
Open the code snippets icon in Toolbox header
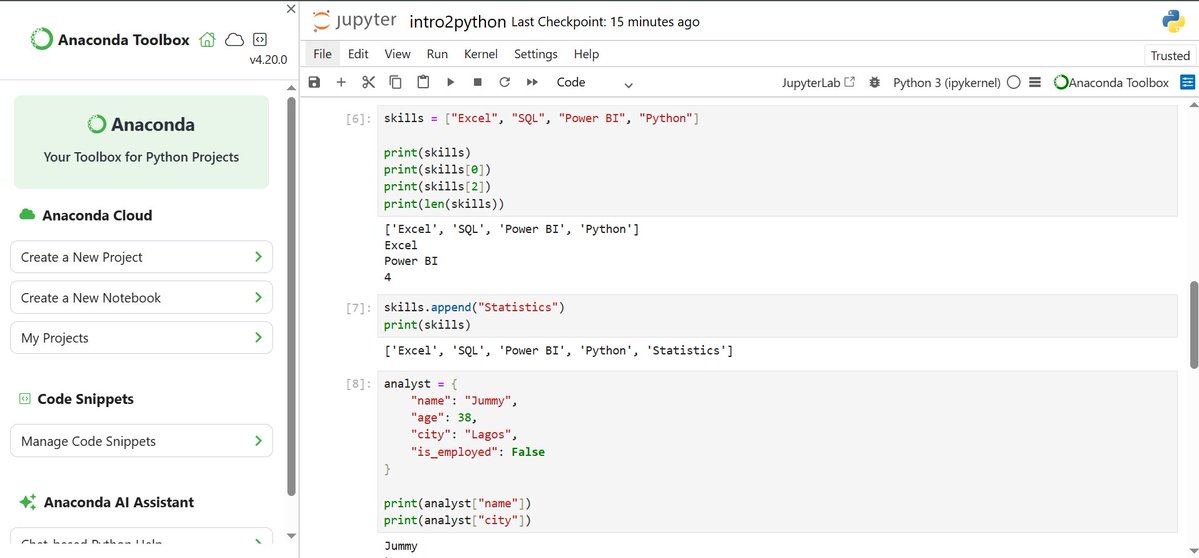click(260, 40)
